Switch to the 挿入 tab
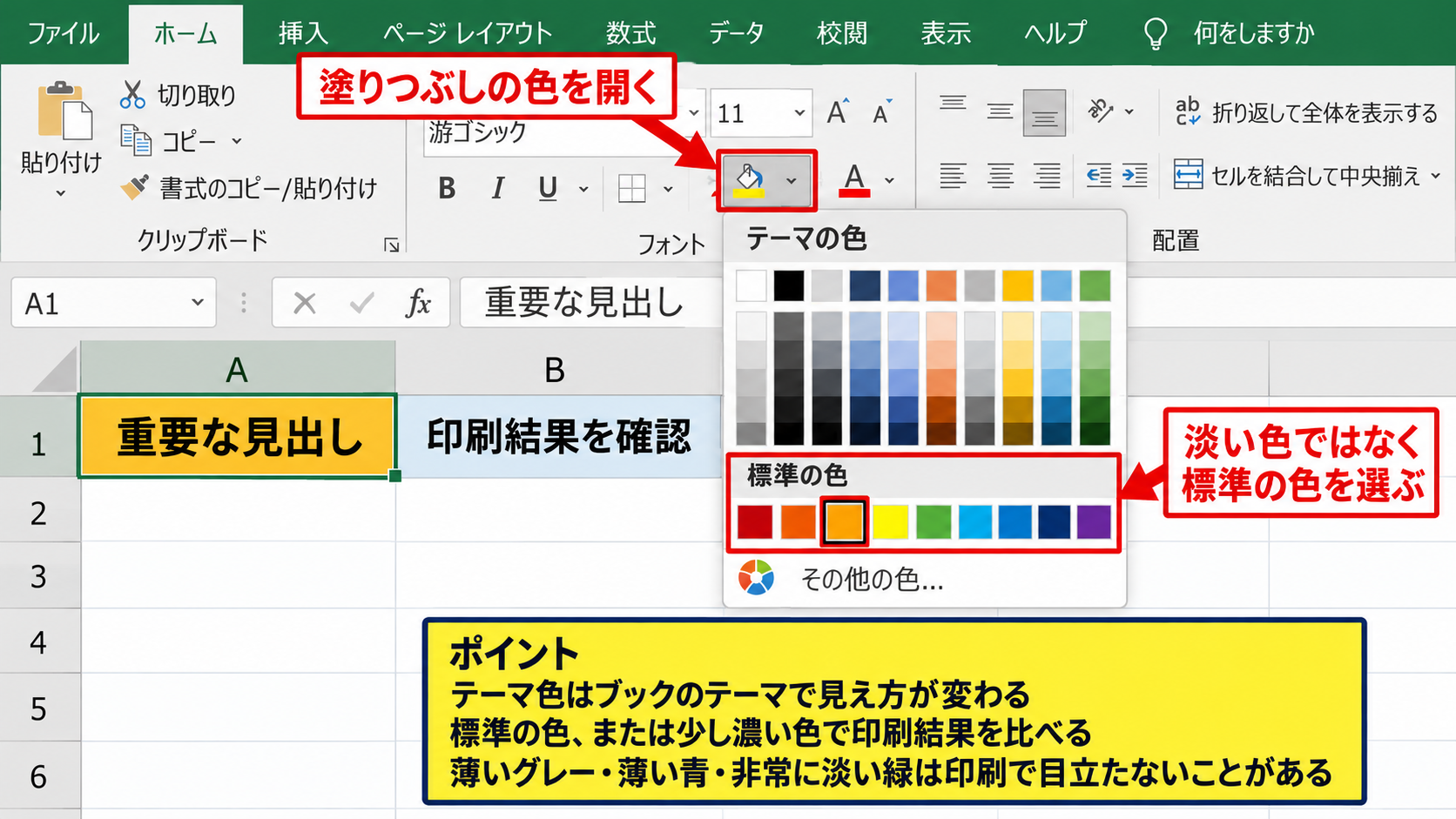 (303, 34)
